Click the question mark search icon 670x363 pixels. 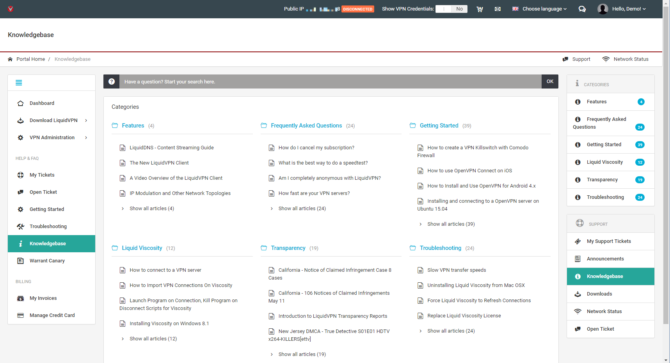(112, 82)
